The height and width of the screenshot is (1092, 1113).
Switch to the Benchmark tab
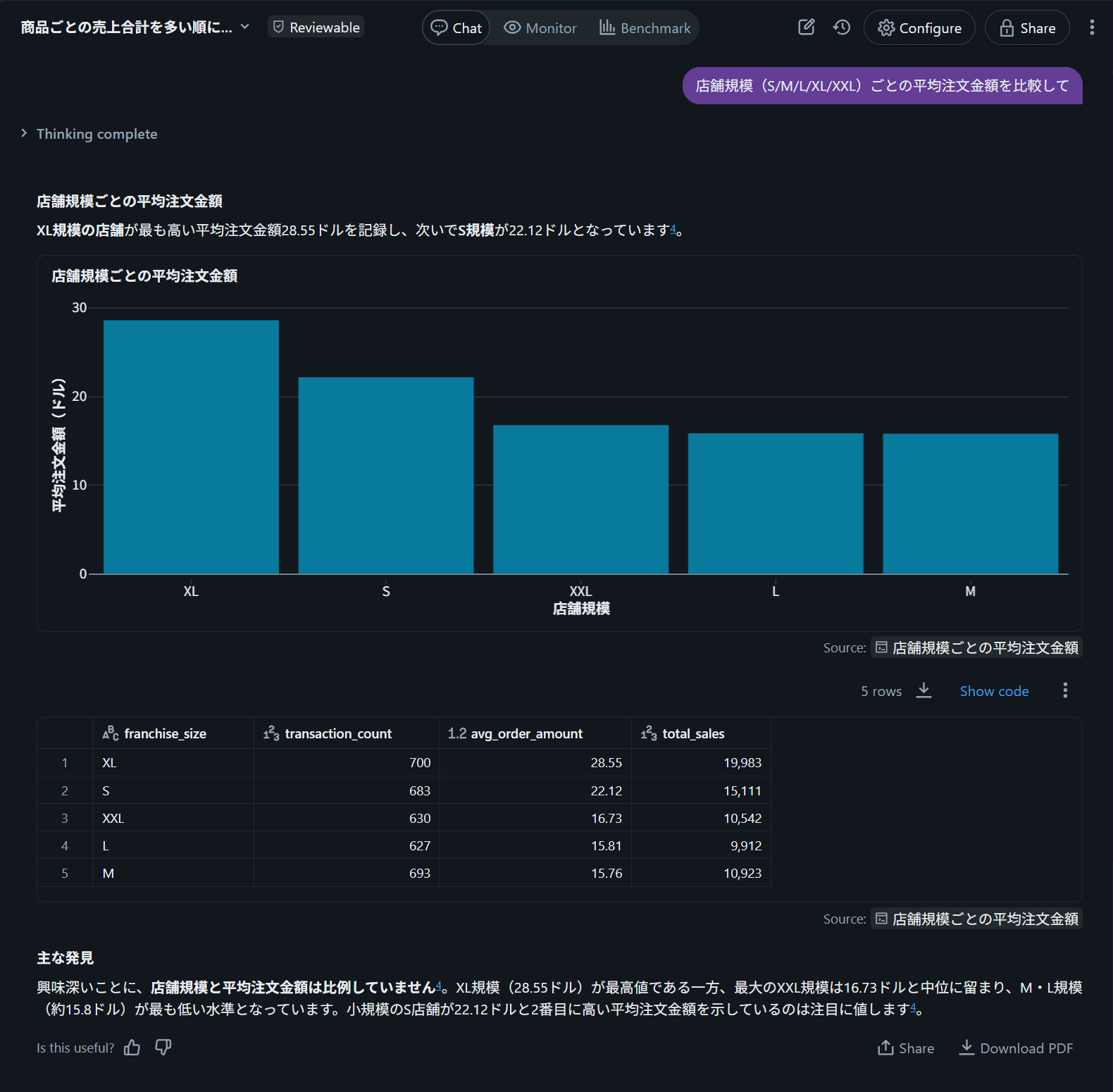[x=645, y=28]
